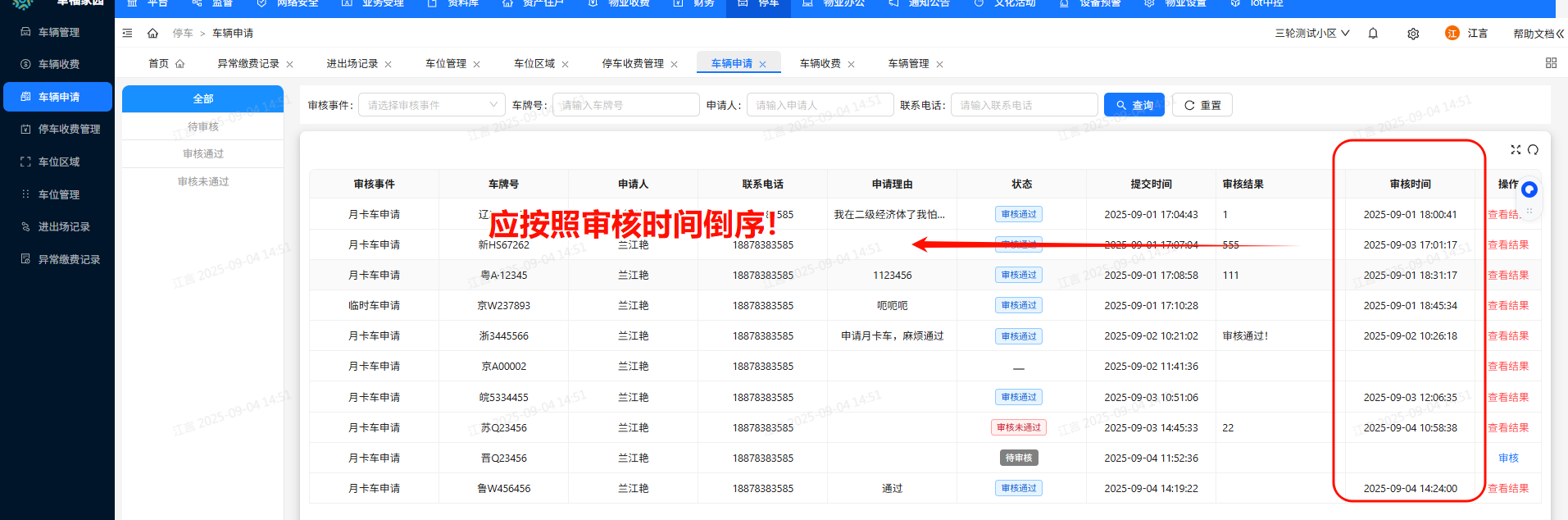Click the home icon in the breadcrumb
Screen dimensions: 1568x520
pos(152,34)
